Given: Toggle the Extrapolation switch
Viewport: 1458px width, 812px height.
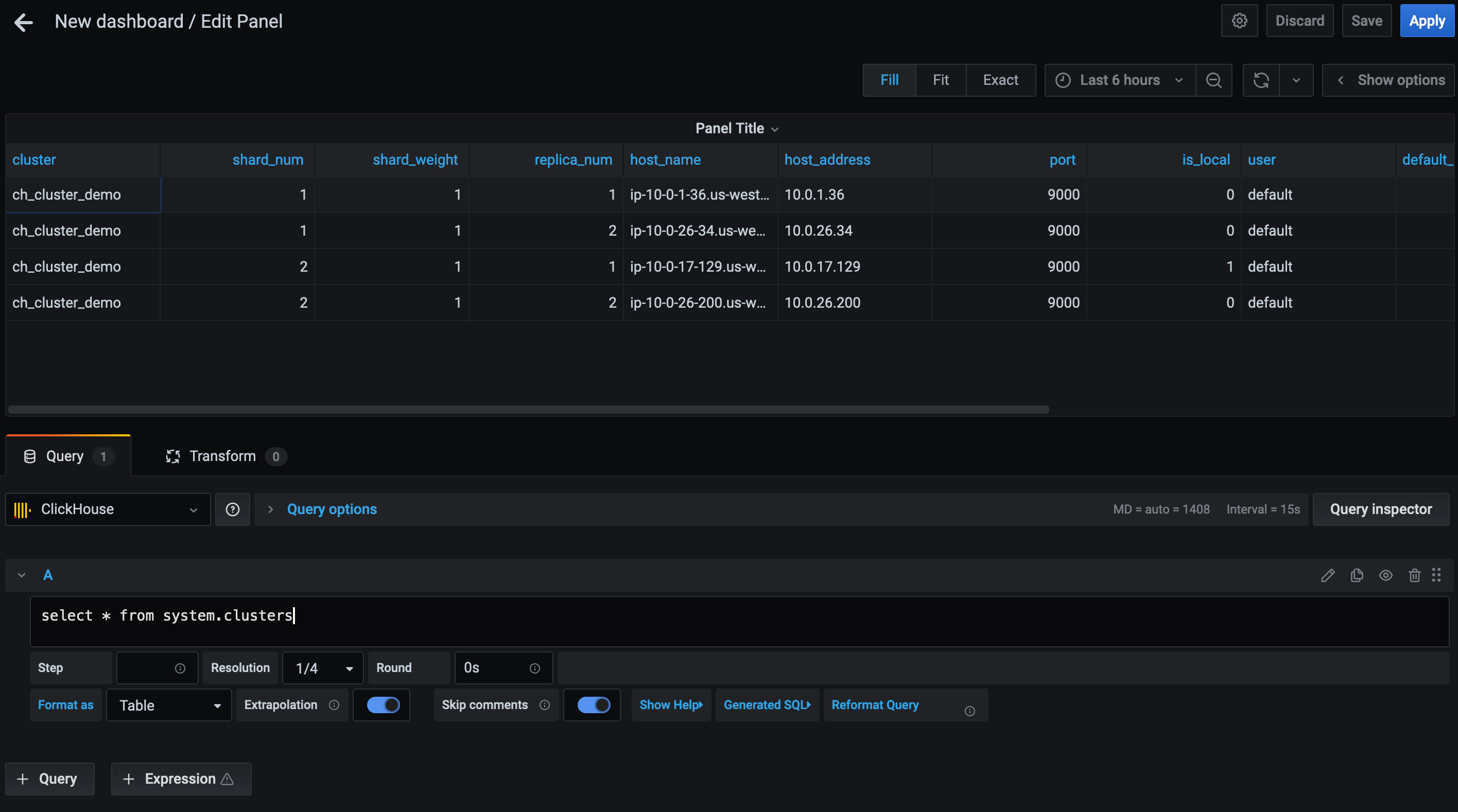Looking at the screenshot, I should (383, 704).
